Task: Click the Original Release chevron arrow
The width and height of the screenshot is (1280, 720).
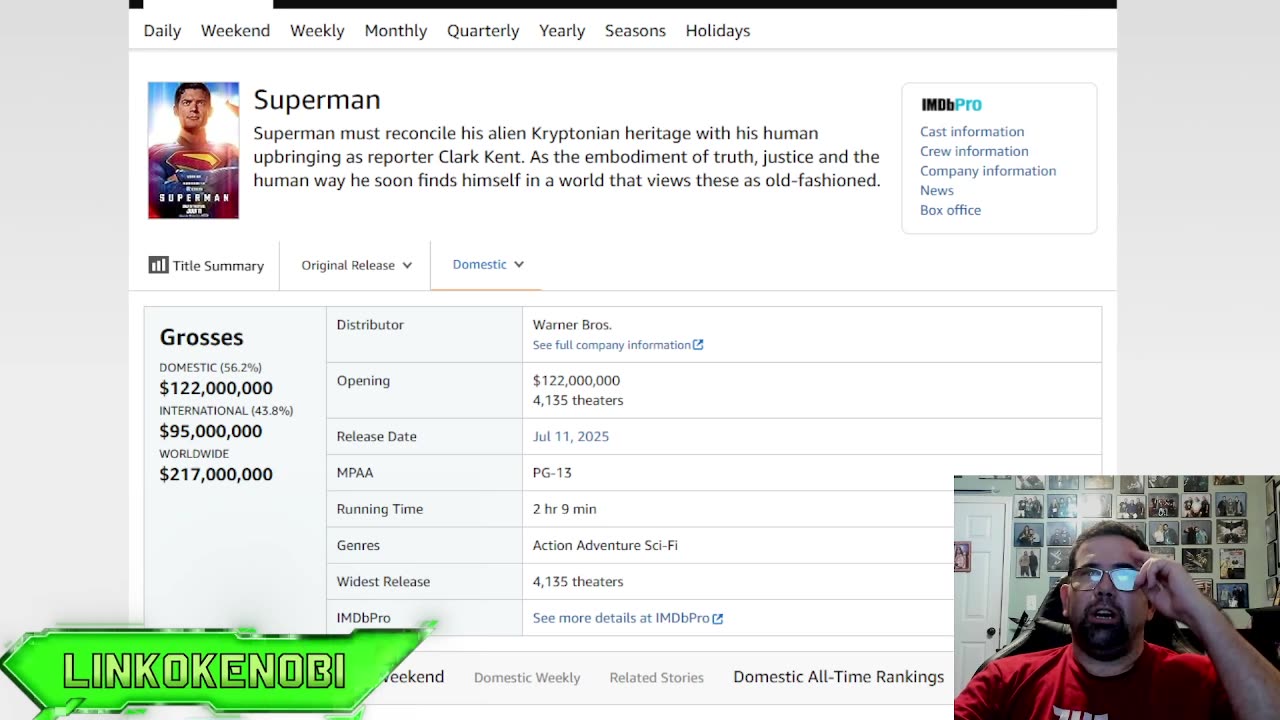Action: tap(407, 265)
